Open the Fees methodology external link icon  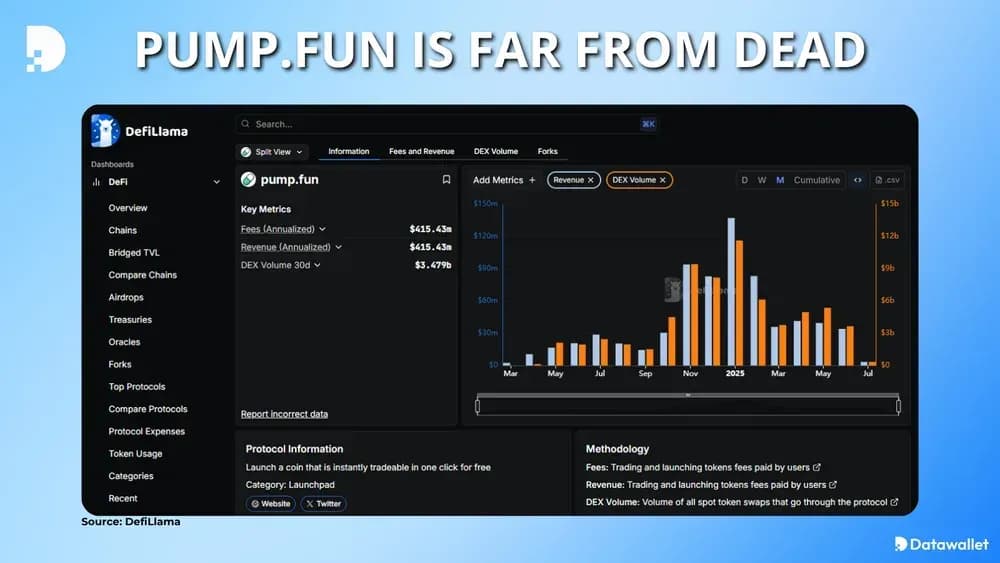[816, 467]
